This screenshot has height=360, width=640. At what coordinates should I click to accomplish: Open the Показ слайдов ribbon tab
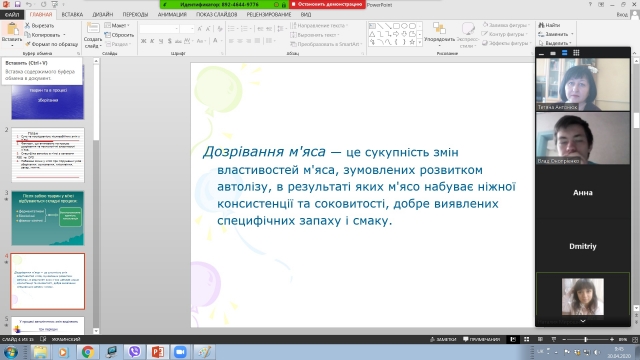click(x=216, y=15)
